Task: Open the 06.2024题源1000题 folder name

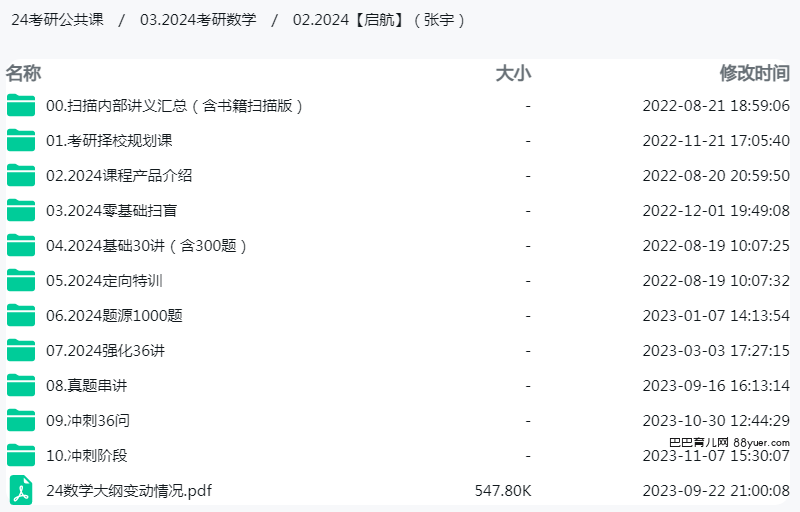Action: (x=114, y=316)
